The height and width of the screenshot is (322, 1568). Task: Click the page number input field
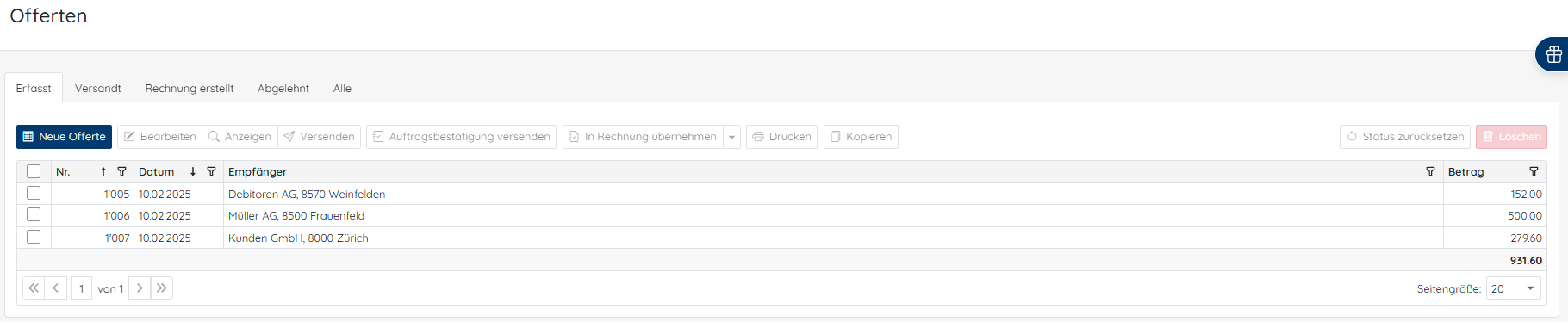coord(81,288)
